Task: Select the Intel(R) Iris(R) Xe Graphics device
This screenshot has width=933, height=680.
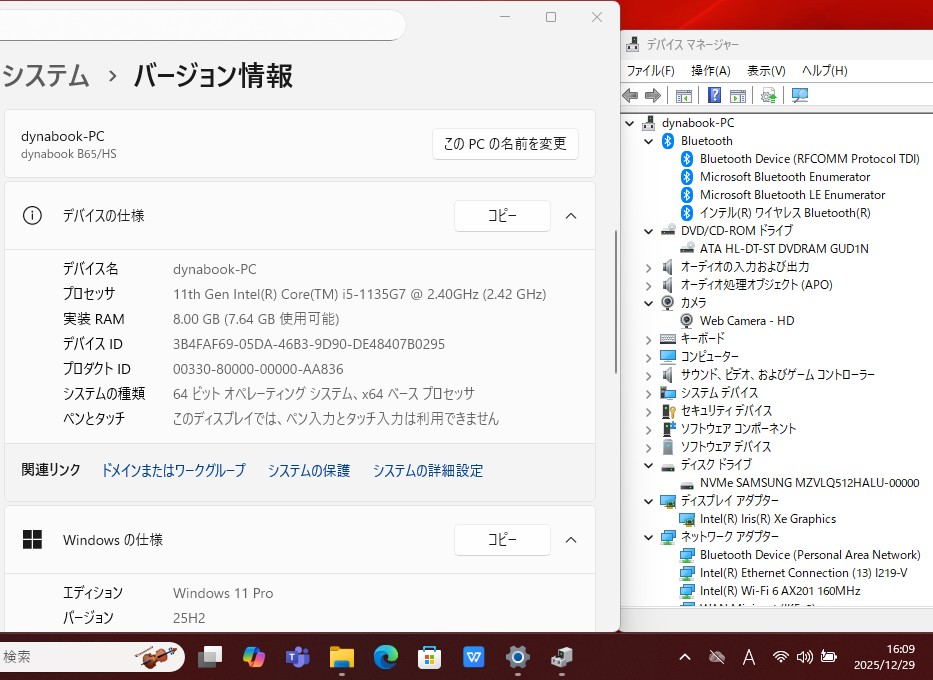Action: coord(767,519)
